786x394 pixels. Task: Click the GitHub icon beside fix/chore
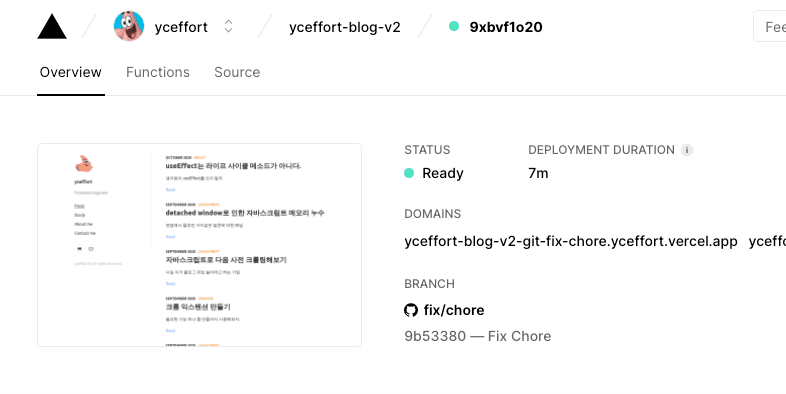411,310
